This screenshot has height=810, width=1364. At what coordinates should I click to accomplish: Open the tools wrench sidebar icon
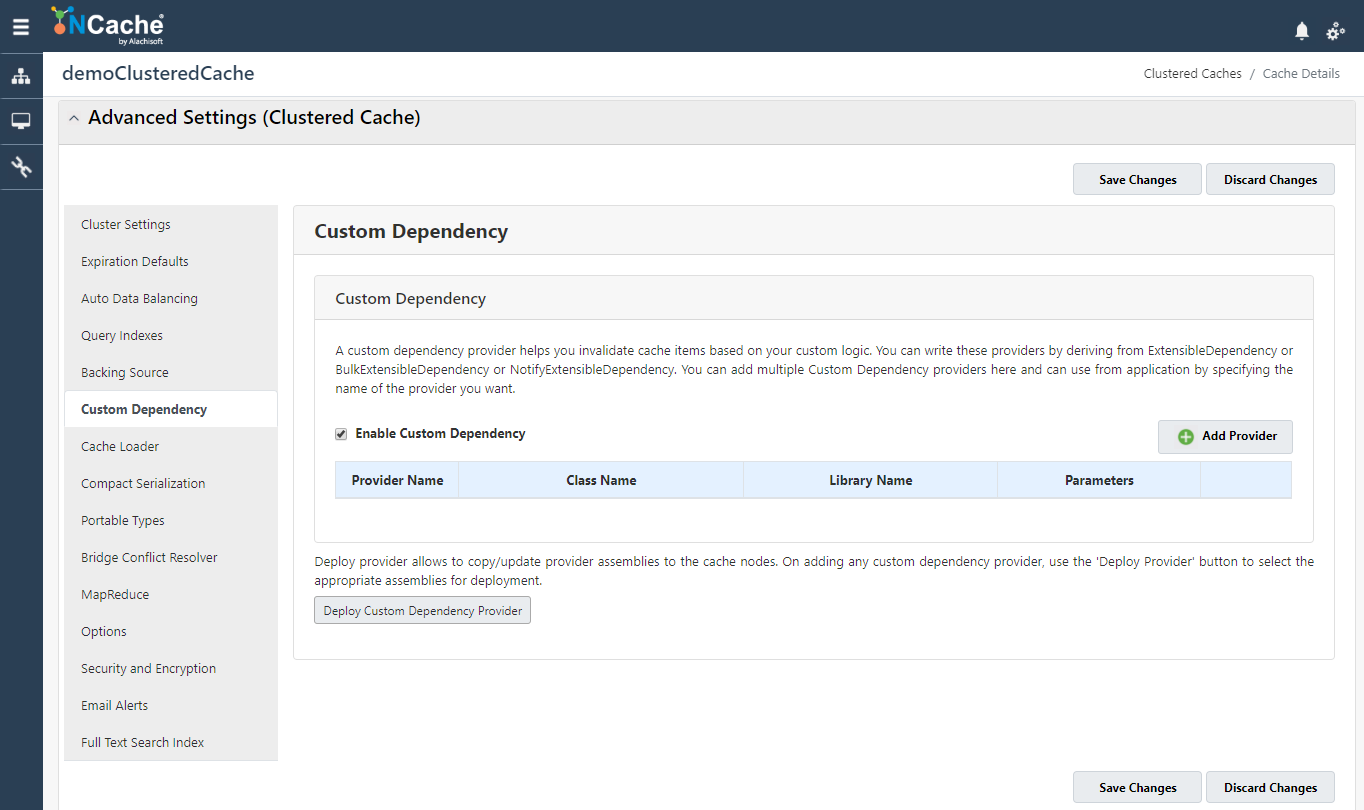21,166
